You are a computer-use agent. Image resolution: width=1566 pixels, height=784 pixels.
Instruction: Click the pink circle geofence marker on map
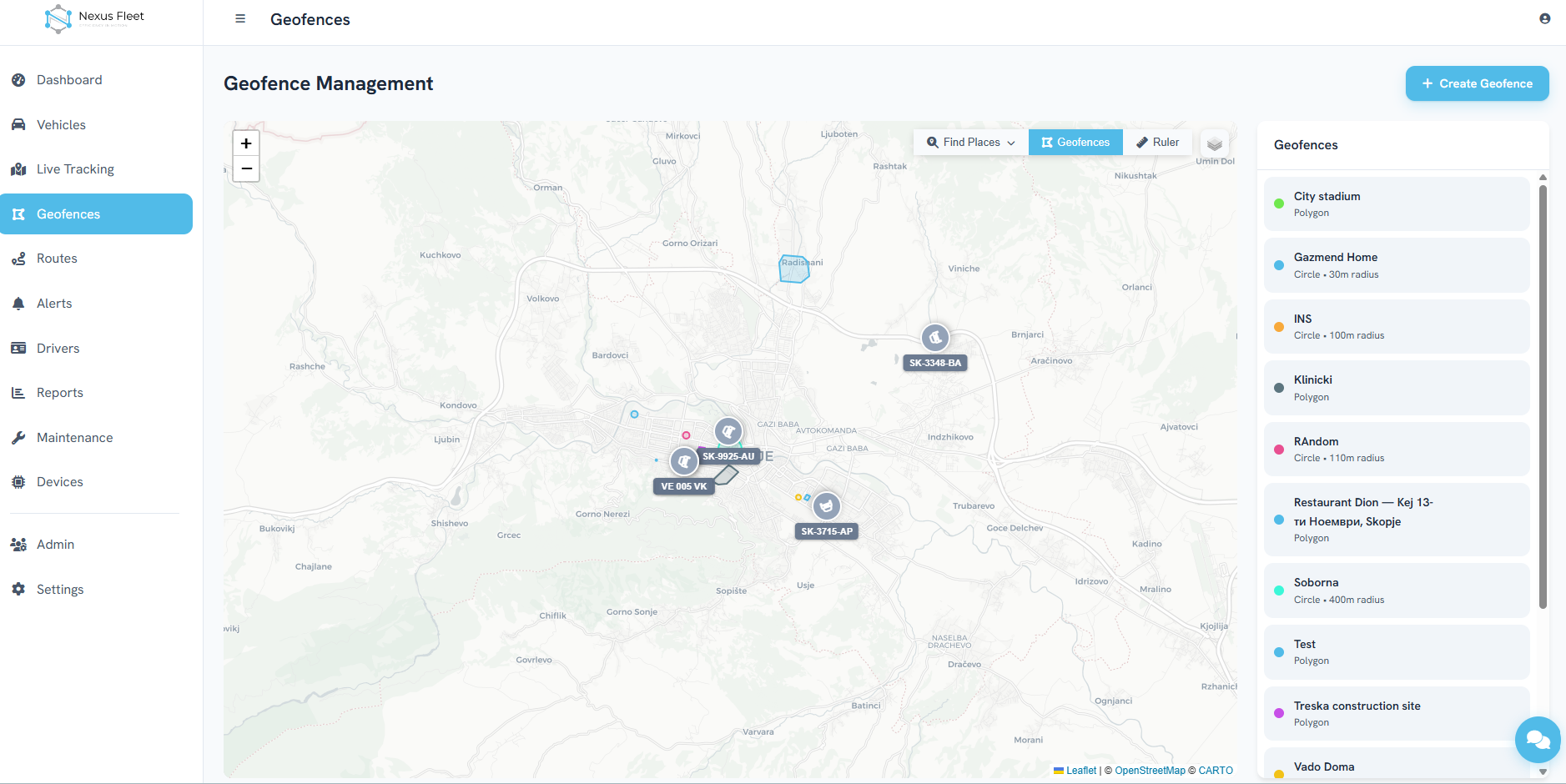[686, 435]
